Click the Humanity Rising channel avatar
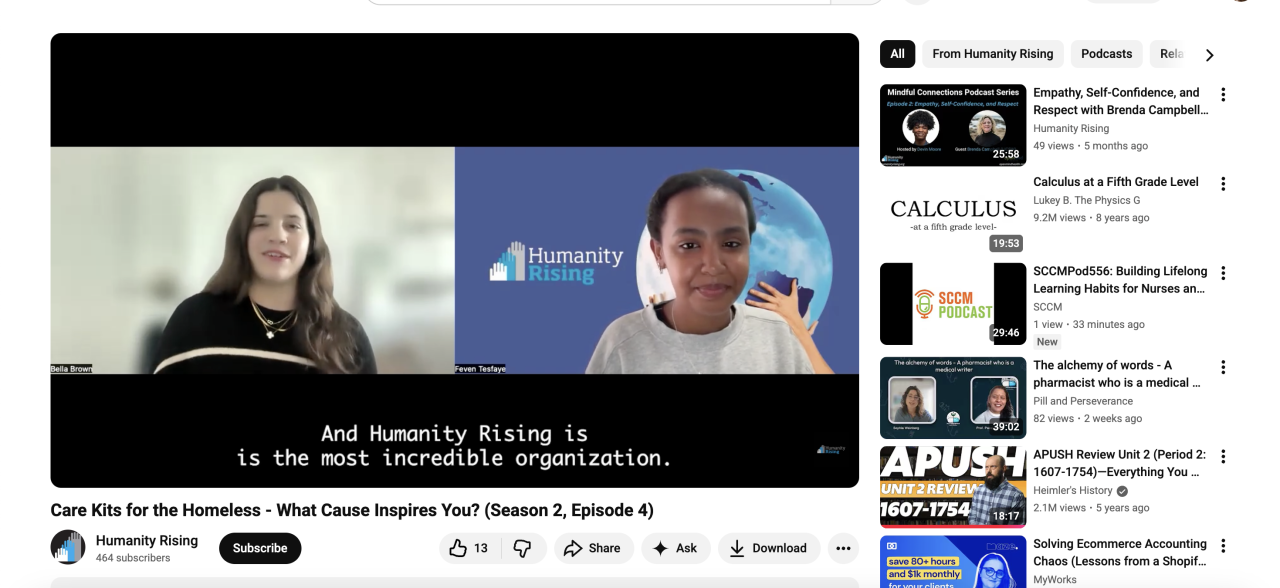Image resolution: width=1280 pixels, height=588 pixels. click(68, 548)
